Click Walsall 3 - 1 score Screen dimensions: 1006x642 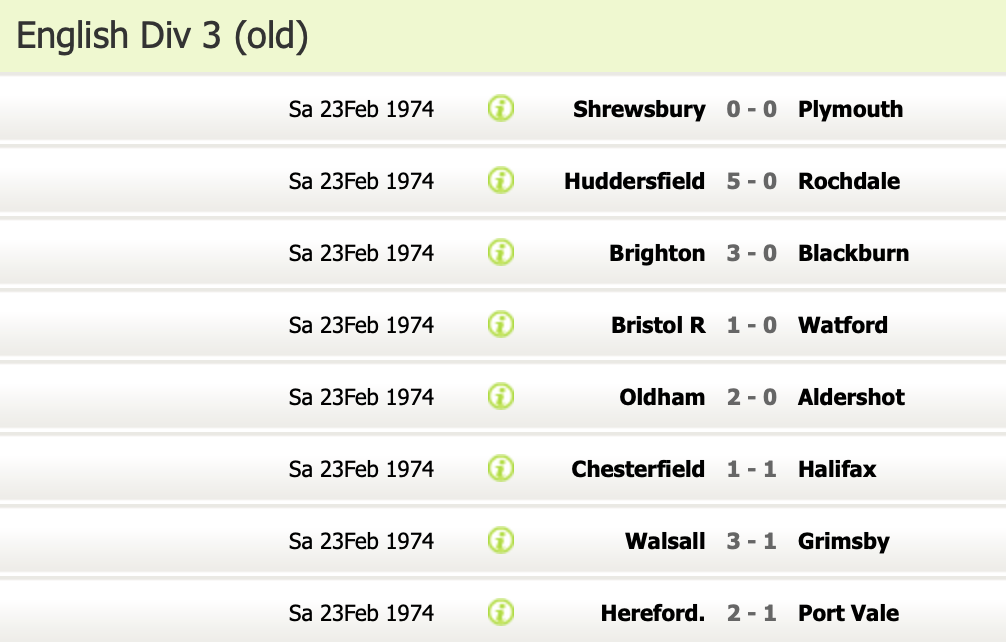751,541
